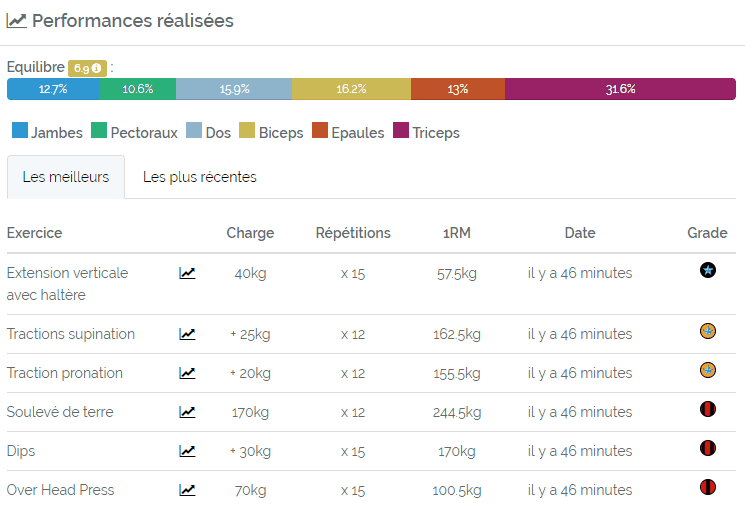
Task: Switch to Les plus récentes tab
Action: point(200,177)
